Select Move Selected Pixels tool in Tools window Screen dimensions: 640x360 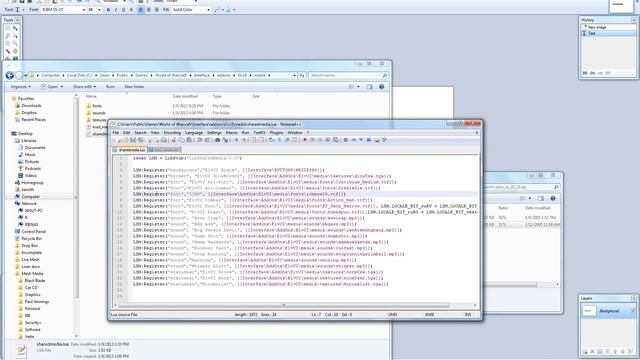point(15,29)
